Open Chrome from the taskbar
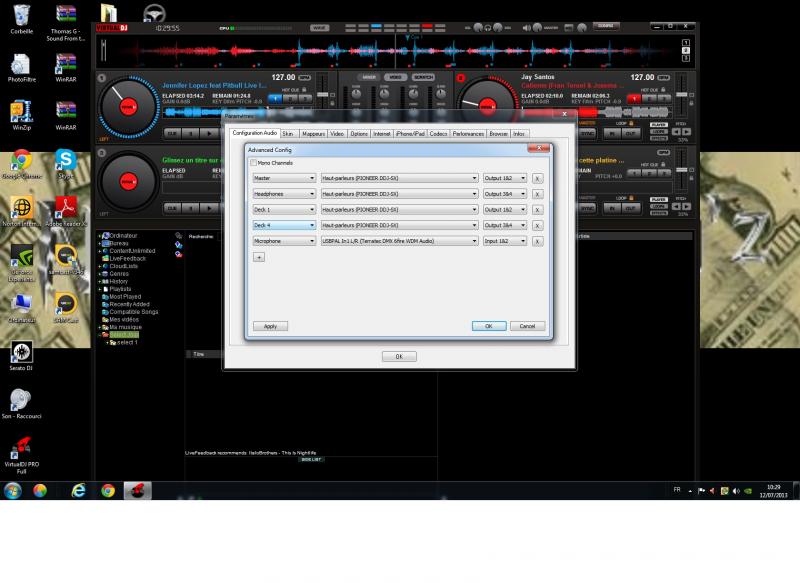Viewport: 800px width, 583px height. coord(108,491)
